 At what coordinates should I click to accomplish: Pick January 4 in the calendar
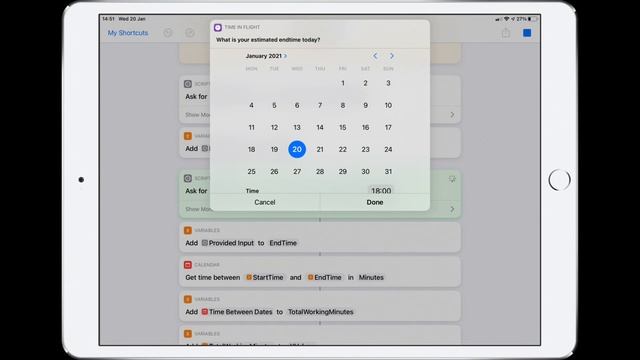251,105
